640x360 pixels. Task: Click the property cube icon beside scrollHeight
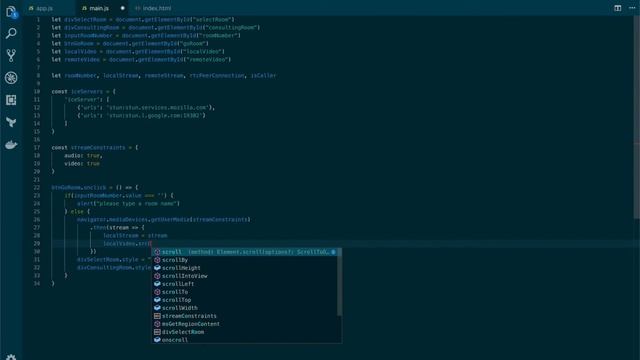click(157, 268)
